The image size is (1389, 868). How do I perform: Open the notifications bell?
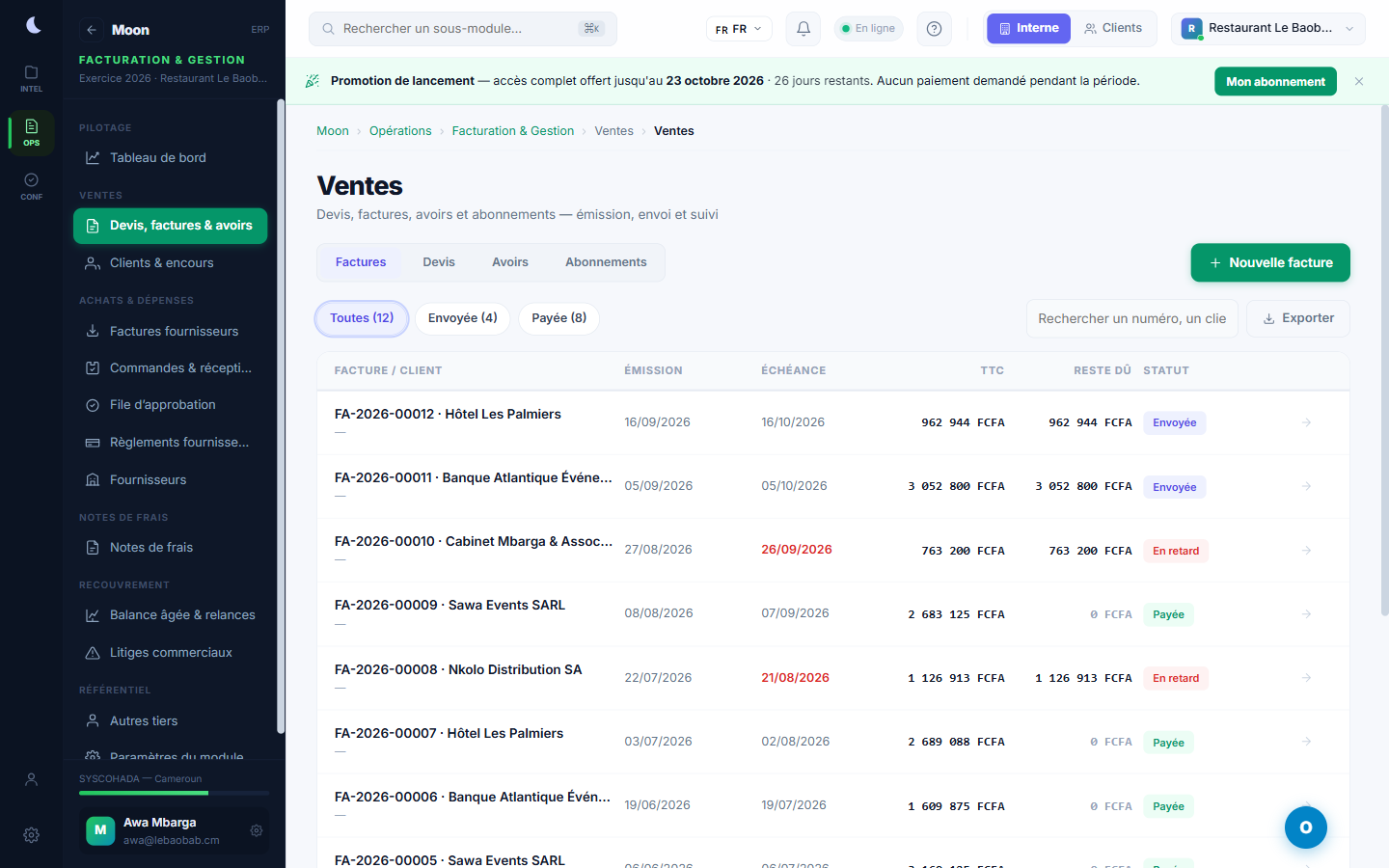[x=803, y=29]
